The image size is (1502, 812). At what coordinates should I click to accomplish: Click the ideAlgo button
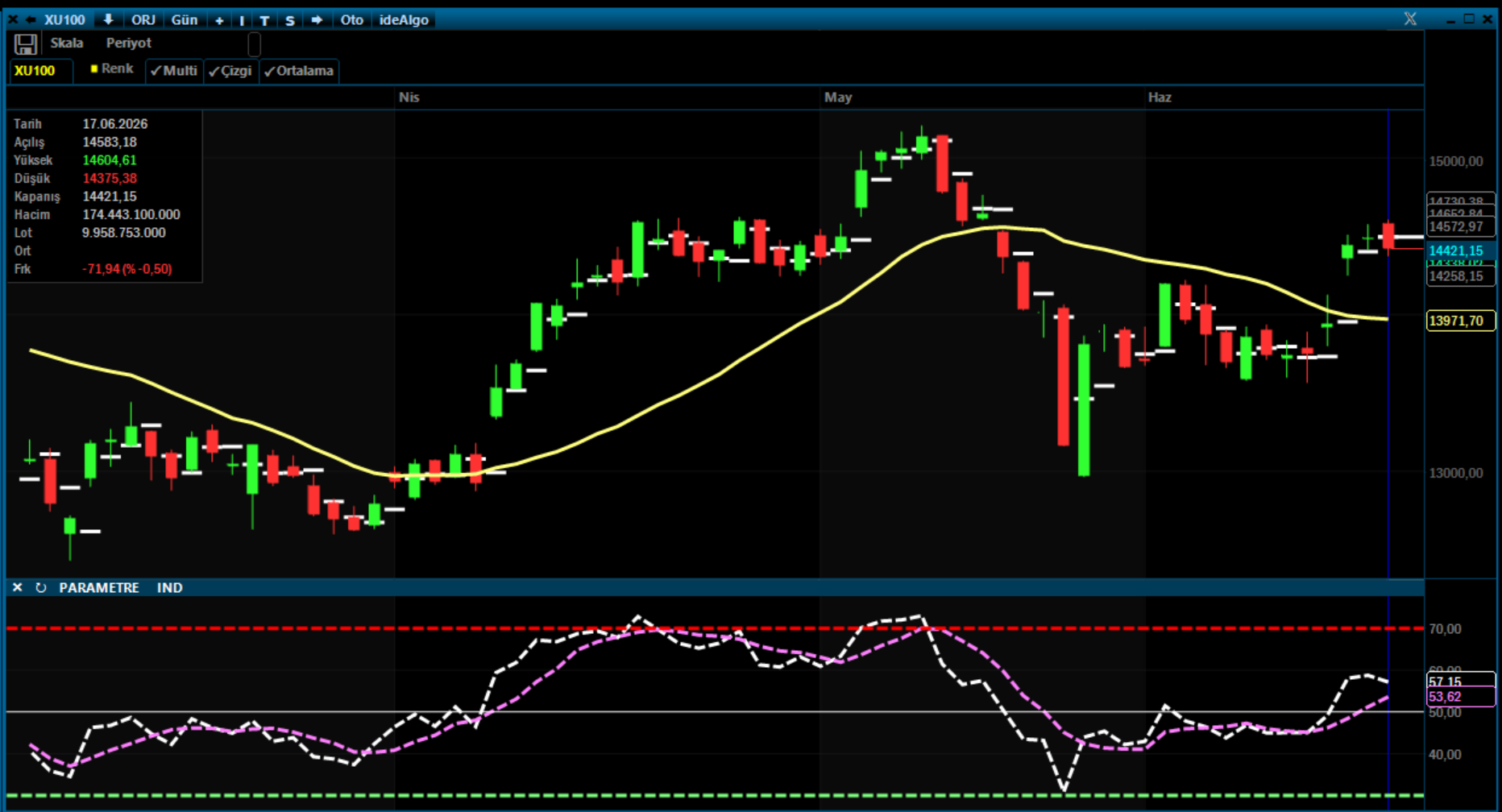[x=404, y=20]
